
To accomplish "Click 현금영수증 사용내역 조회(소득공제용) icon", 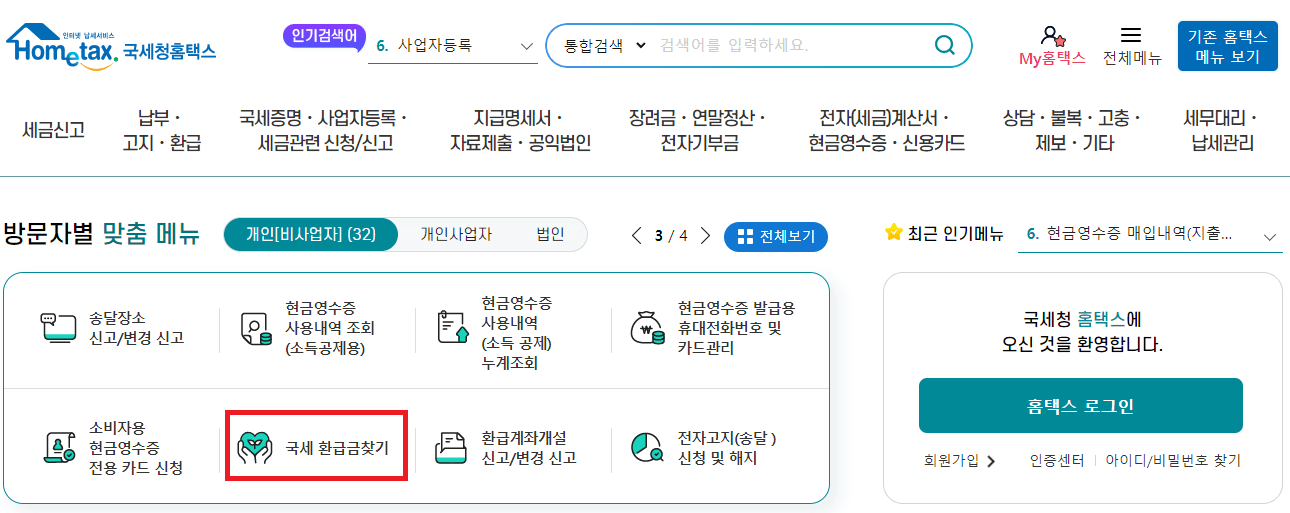I will [256, 329].
